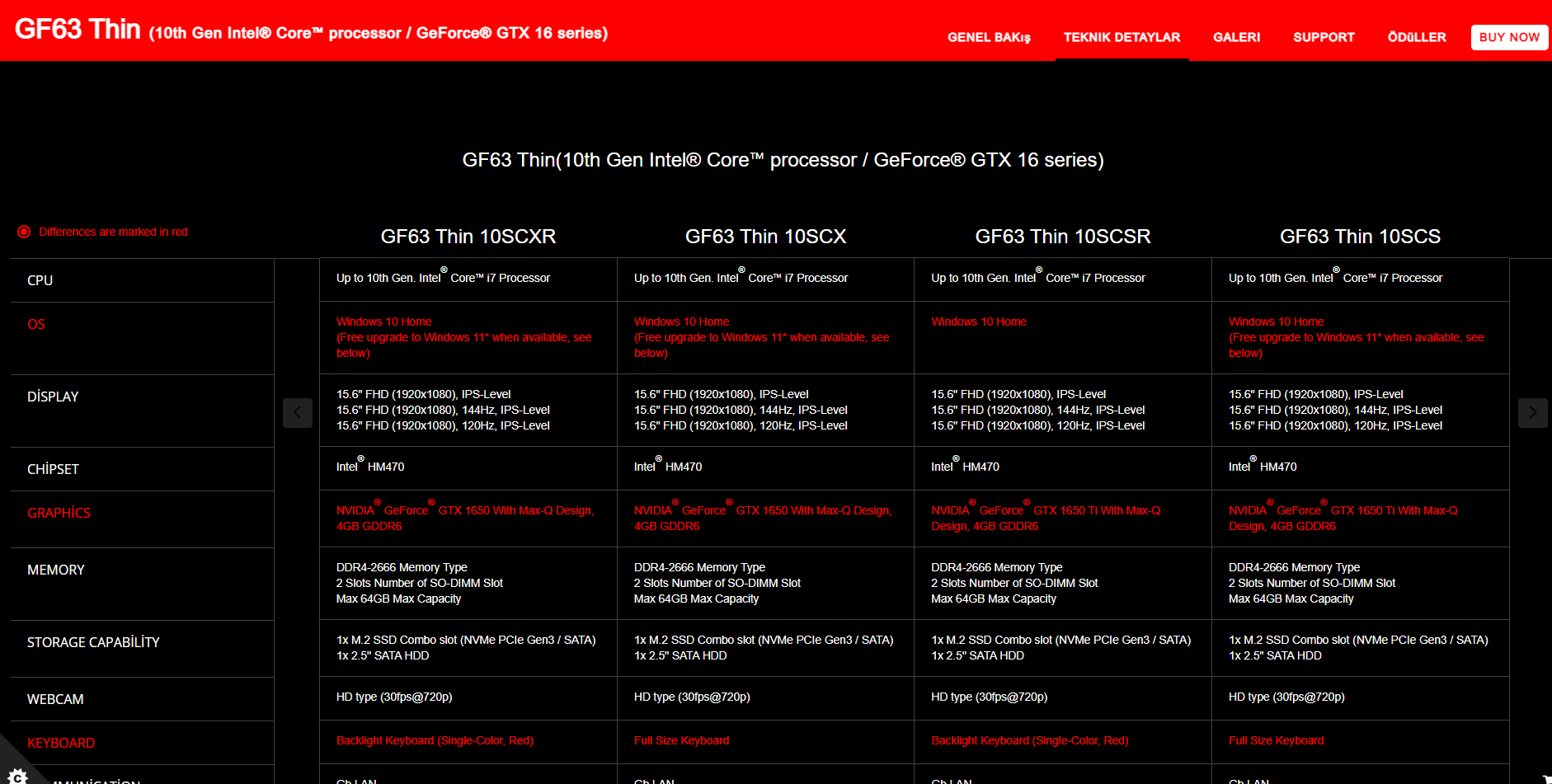This screenshot has height=784, width=1552.
Task: Click the STORAGE CAPABİLİTY row label
Action: click(93, 642)
